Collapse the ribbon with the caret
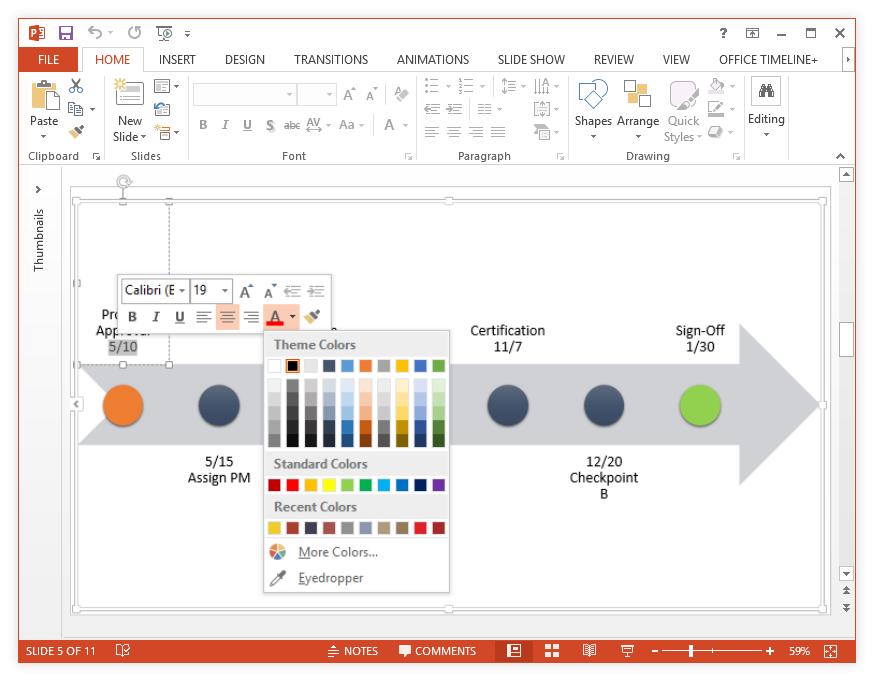Image resolution: width=874 pixels, height=681 pixels. tap(841, 156)
